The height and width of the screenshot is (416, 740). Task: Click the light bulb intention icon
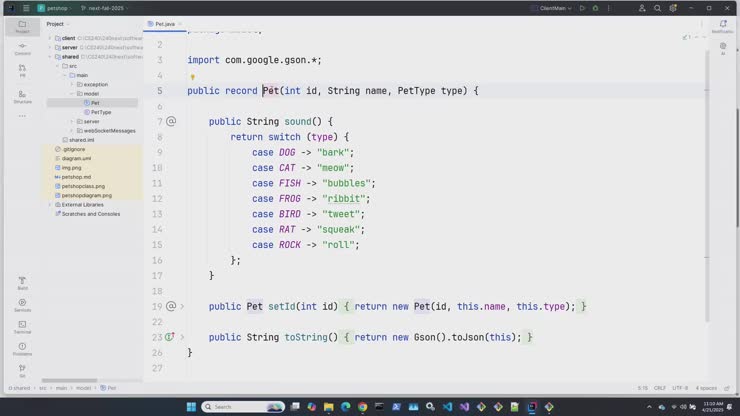193,77
